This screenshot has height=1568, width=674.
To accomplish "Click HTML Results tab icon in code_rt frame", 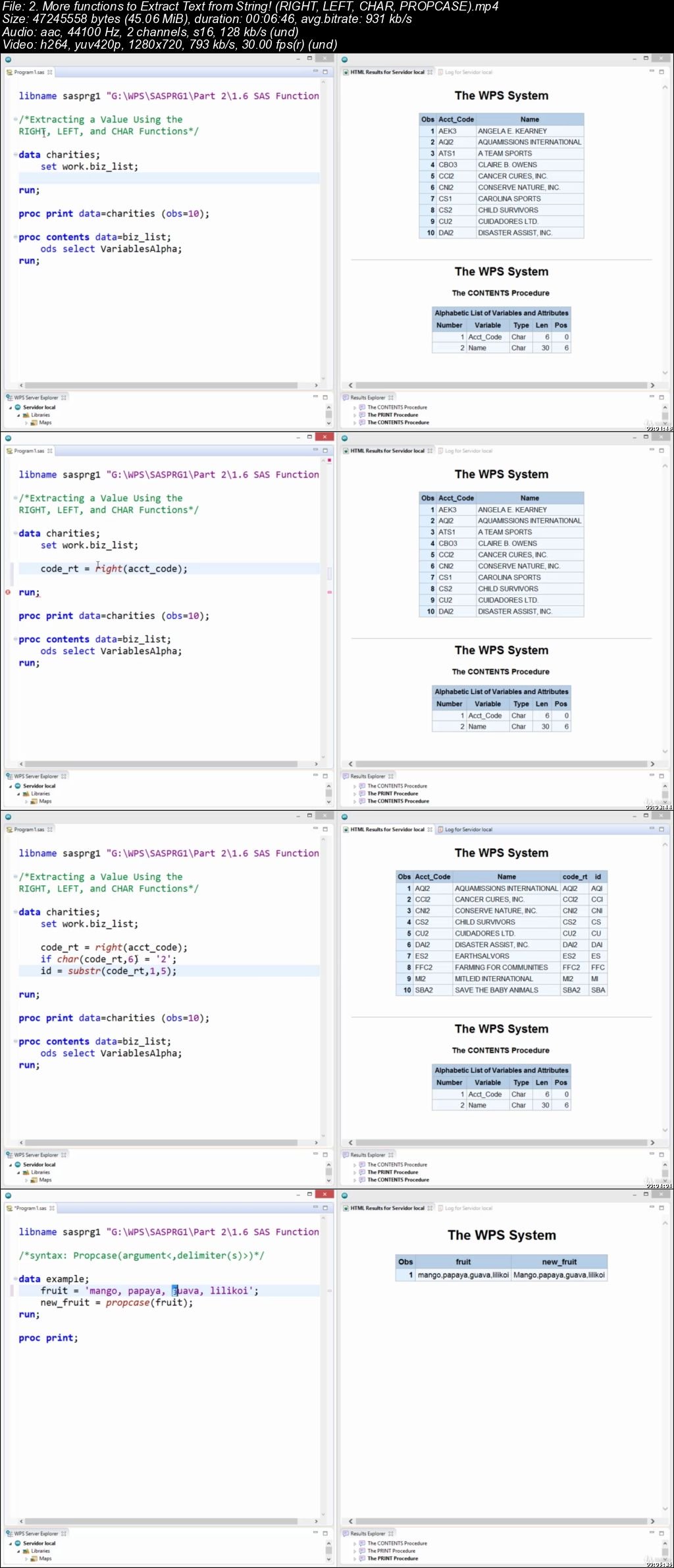I will point(346,829).
